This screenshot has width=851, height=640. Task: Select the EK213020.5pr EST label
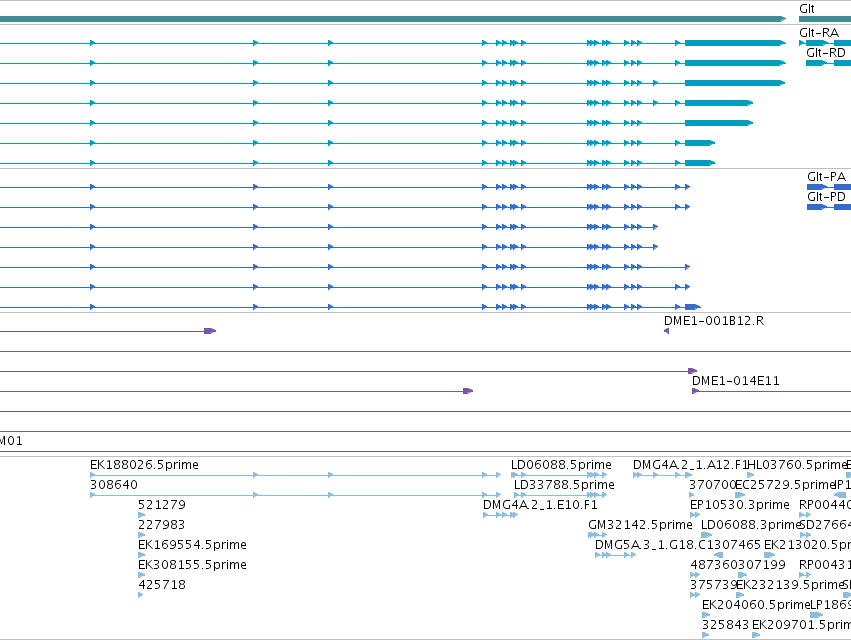pyautogui.click(x=807, y=544)
